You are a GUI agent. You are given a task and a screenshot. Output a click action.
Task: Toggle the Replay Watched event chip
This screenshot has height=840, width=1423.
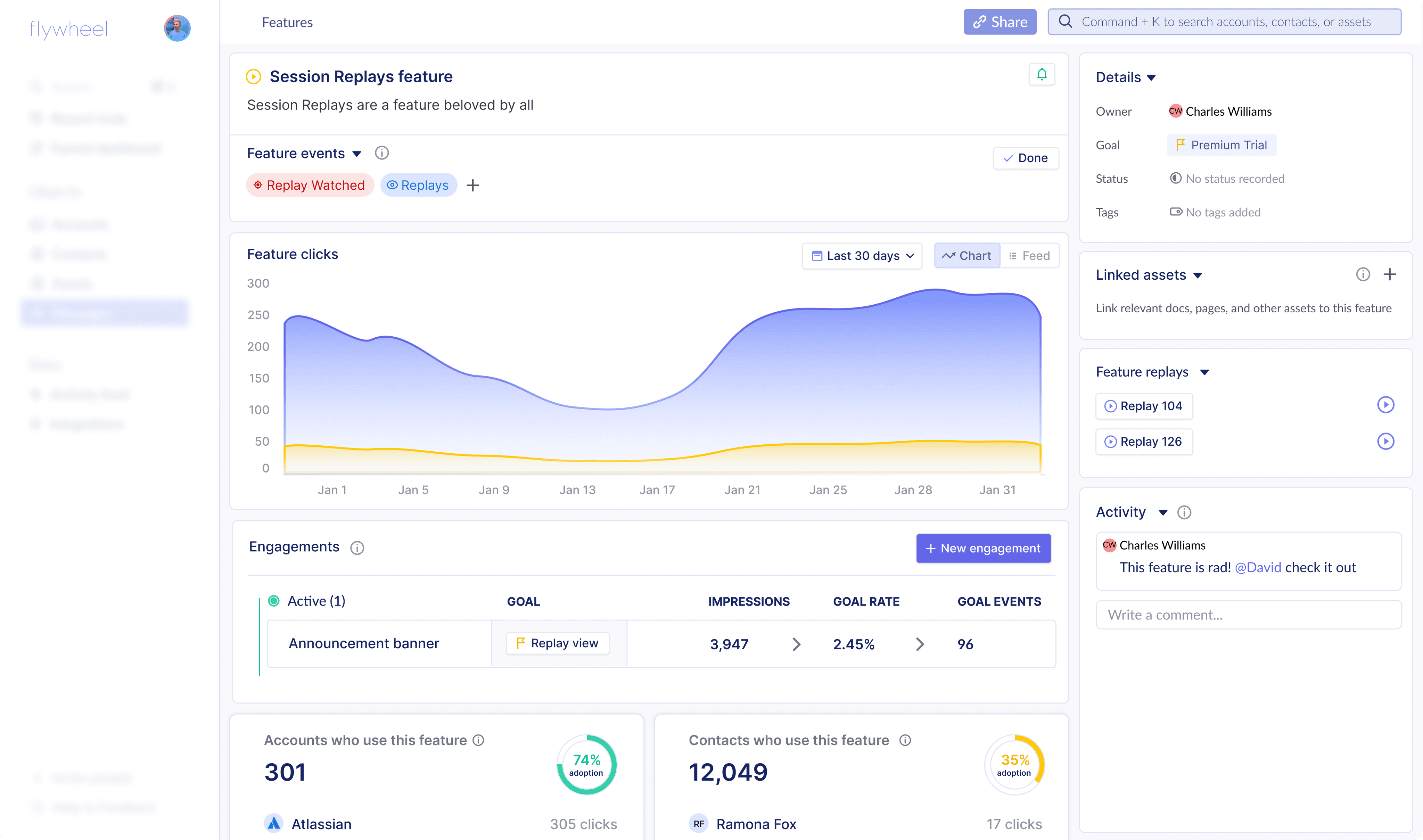(x=310, y=185)
